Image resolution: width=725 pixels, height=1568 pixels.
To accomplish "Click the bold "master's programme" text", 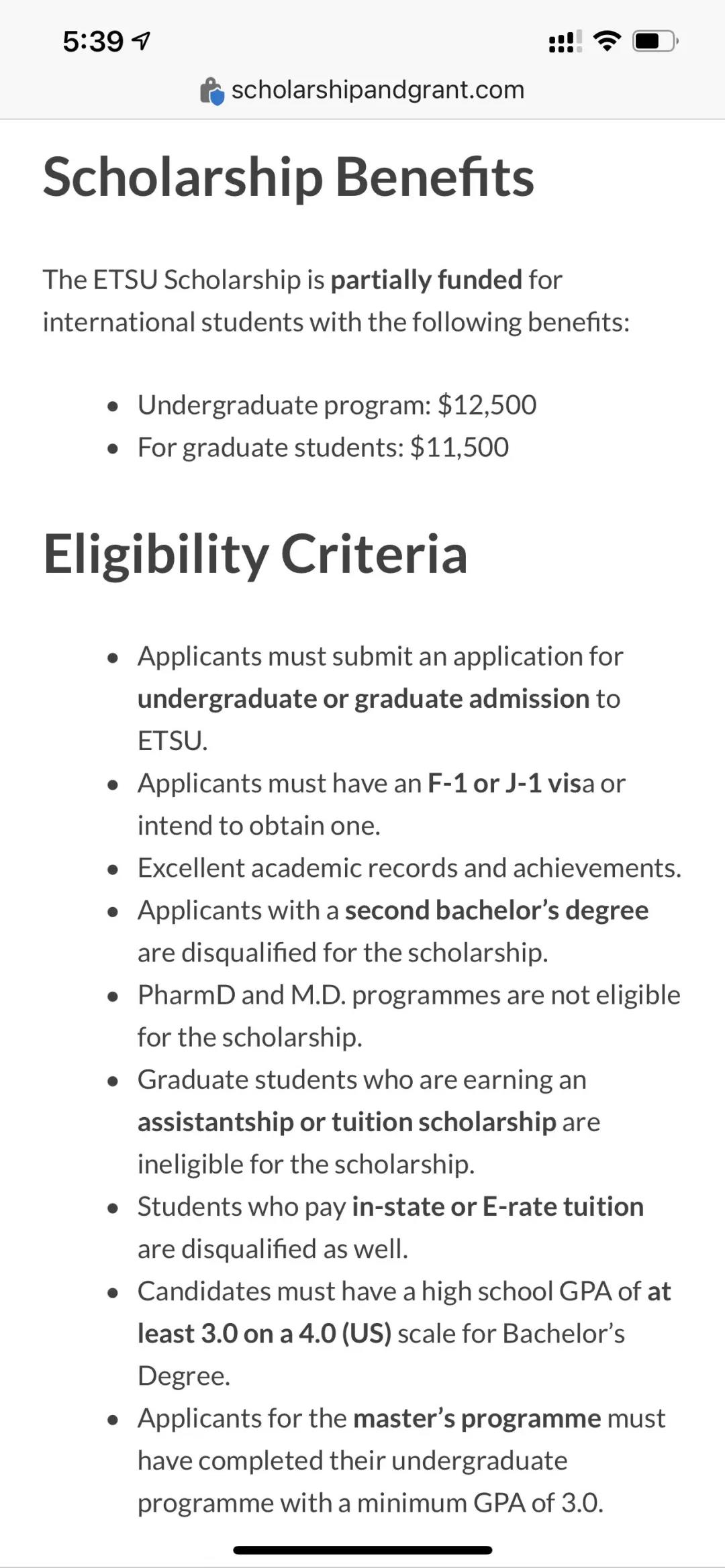I will click(x=477, y=1418).
